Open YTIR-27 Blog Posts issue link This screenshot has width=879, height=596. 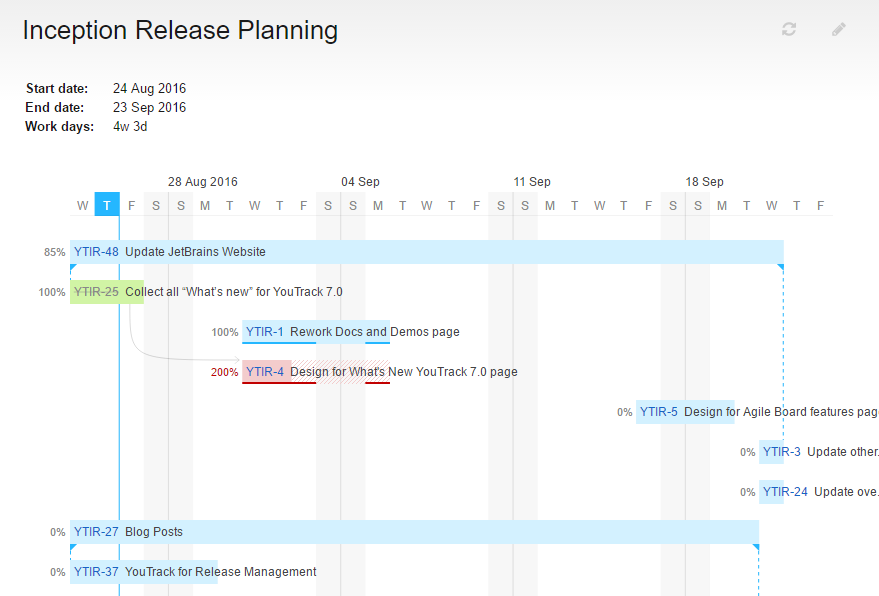coord(95,532)
